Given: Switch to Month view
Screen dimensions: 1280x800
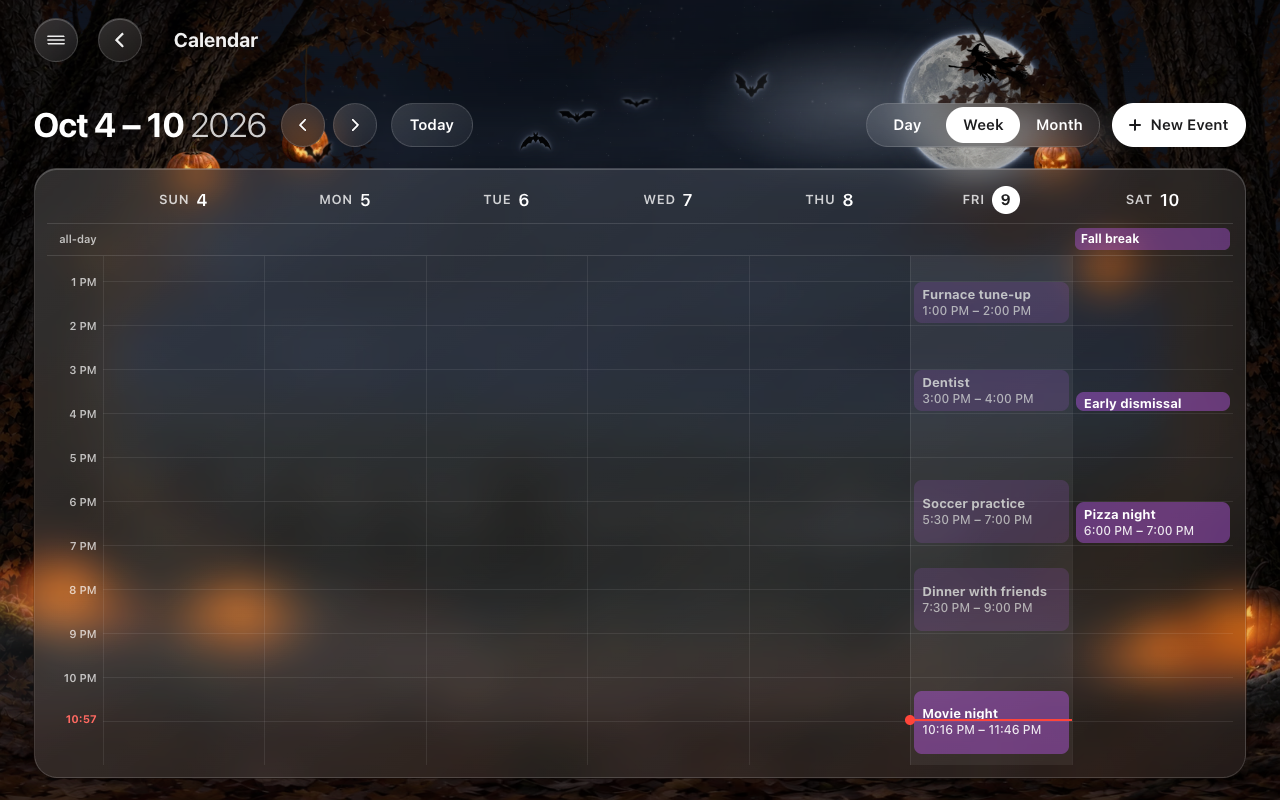Looking at the screenshot, I should [1059, 125].
